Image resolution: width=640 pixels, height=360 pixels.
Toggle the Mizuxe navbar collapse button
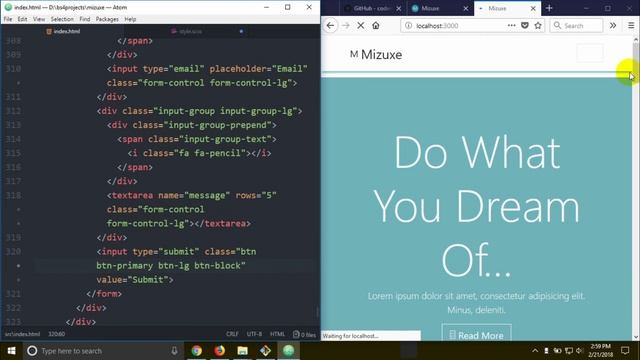click(590, 53)
